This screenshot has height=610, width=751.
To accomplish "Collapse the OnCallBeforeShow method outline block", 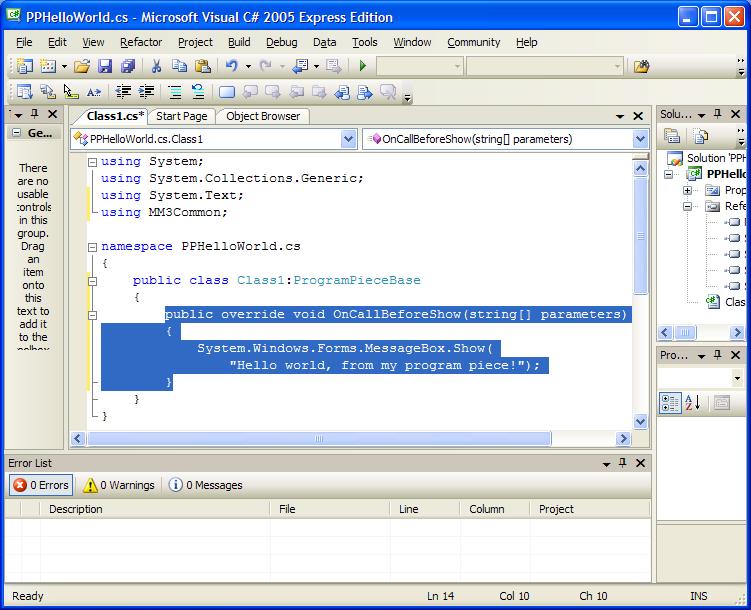I will click(92, 315).
